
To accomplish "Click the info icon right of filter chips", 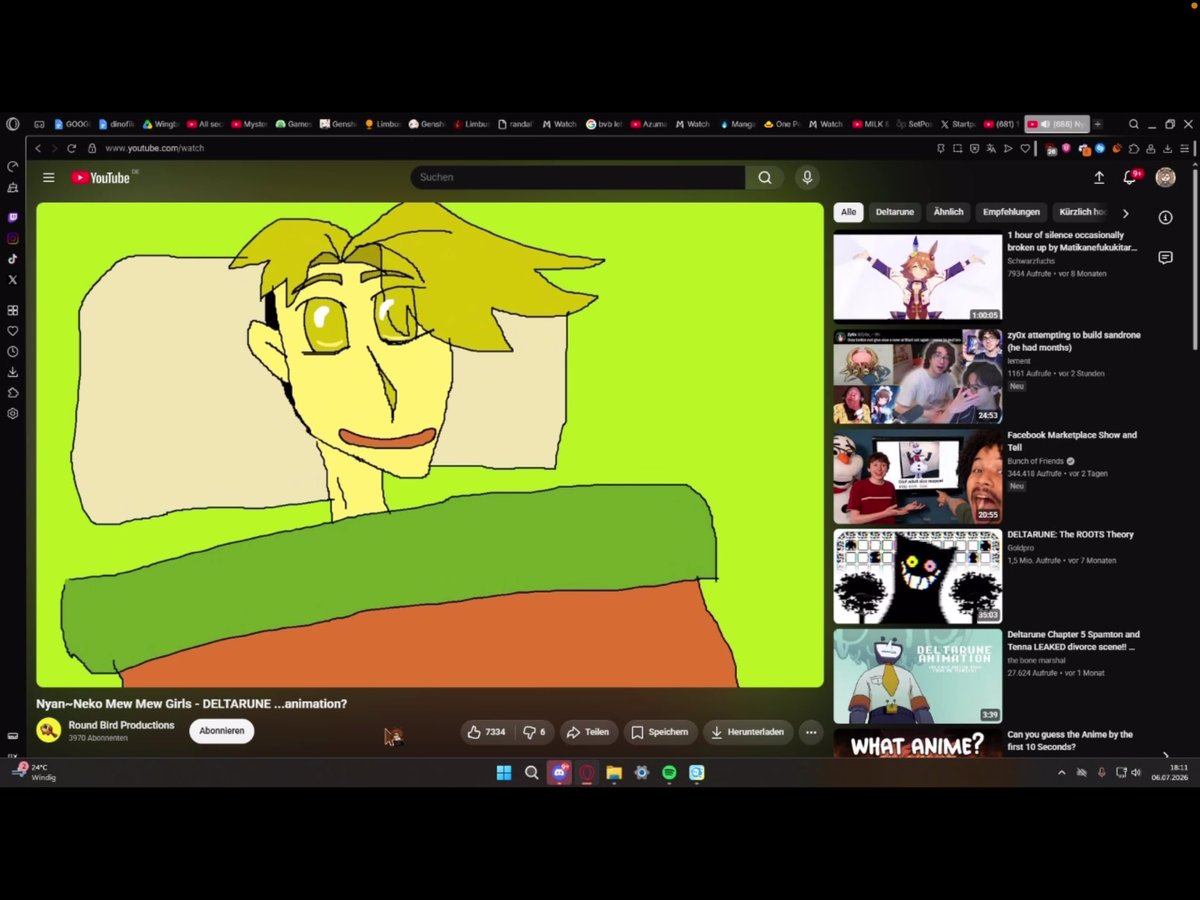I will click(x=1165, y=217).
